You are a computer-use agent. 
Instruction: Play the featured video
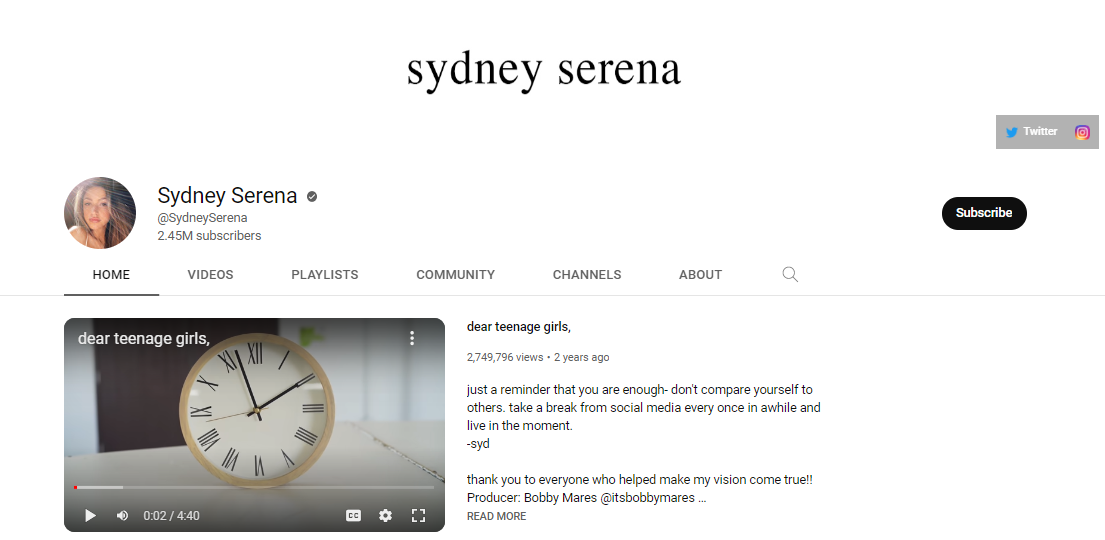(x=90, y=515)
